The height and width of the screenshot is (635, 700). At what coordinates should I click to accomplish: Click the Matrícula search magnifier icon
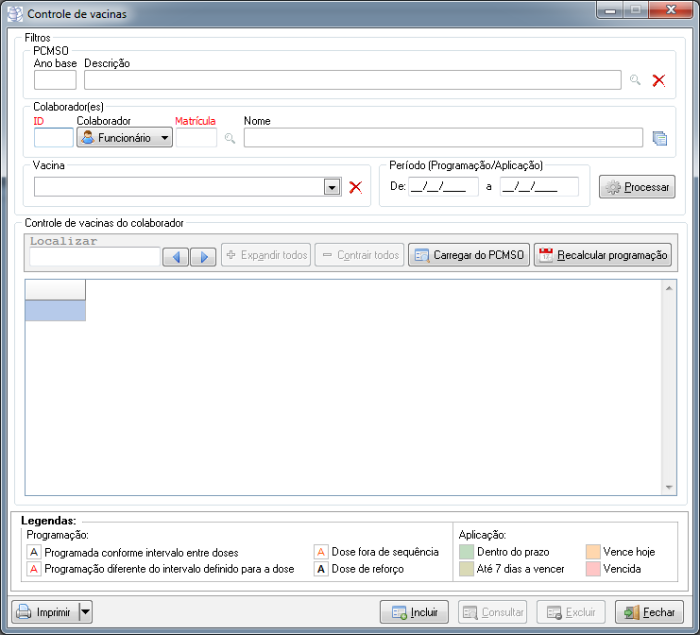click(229, 138)
